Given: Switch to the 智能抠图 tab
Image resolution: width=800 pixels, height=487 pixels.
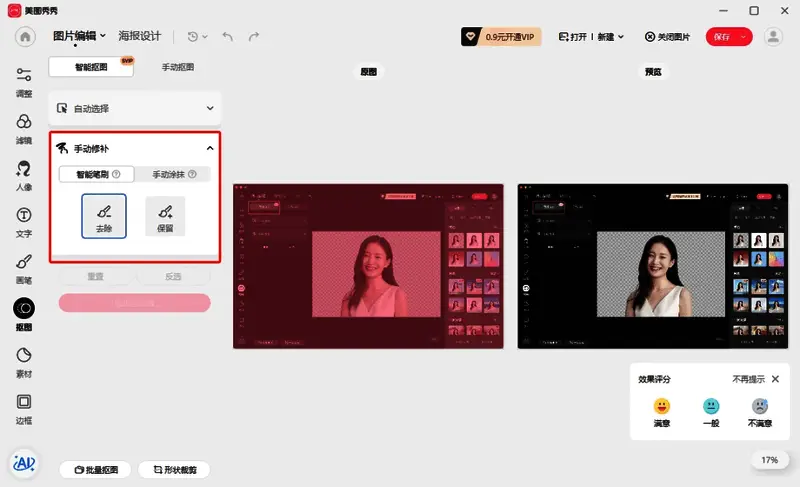Looking at the screenshot, I should pyautogui.click(x=91, y=67).
